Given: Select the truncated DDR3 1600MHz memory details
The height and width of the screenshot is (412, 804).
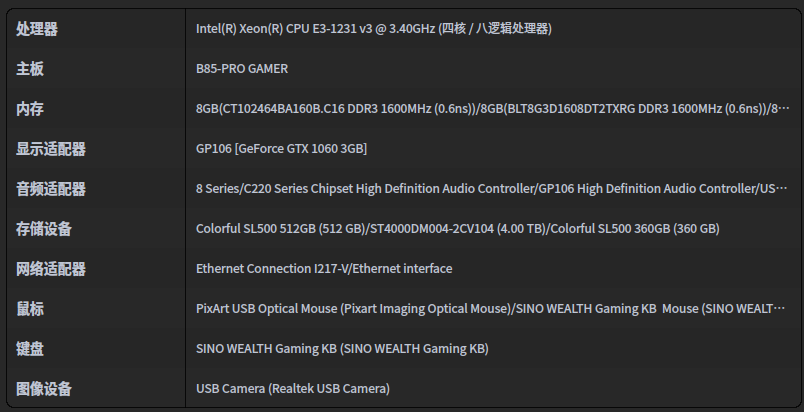Looking at the screenshot, I should click(x=492, y=109).
